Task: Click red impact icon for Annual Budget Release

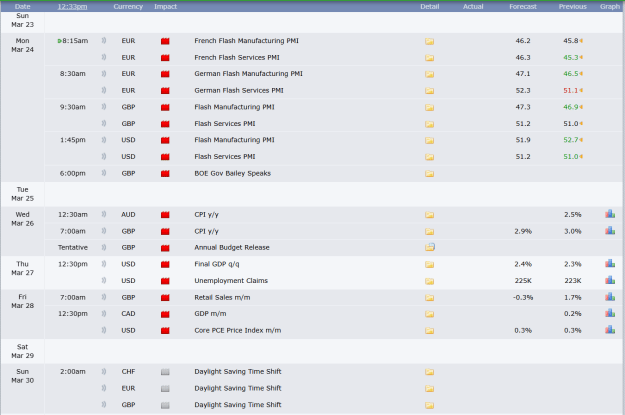Action: click(x=165, y=248)
